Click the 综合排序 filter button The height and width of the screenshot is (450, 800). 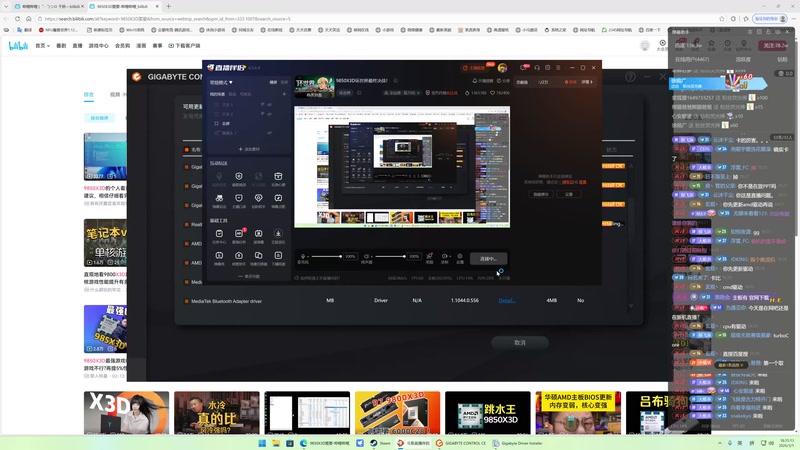point(99,118)
